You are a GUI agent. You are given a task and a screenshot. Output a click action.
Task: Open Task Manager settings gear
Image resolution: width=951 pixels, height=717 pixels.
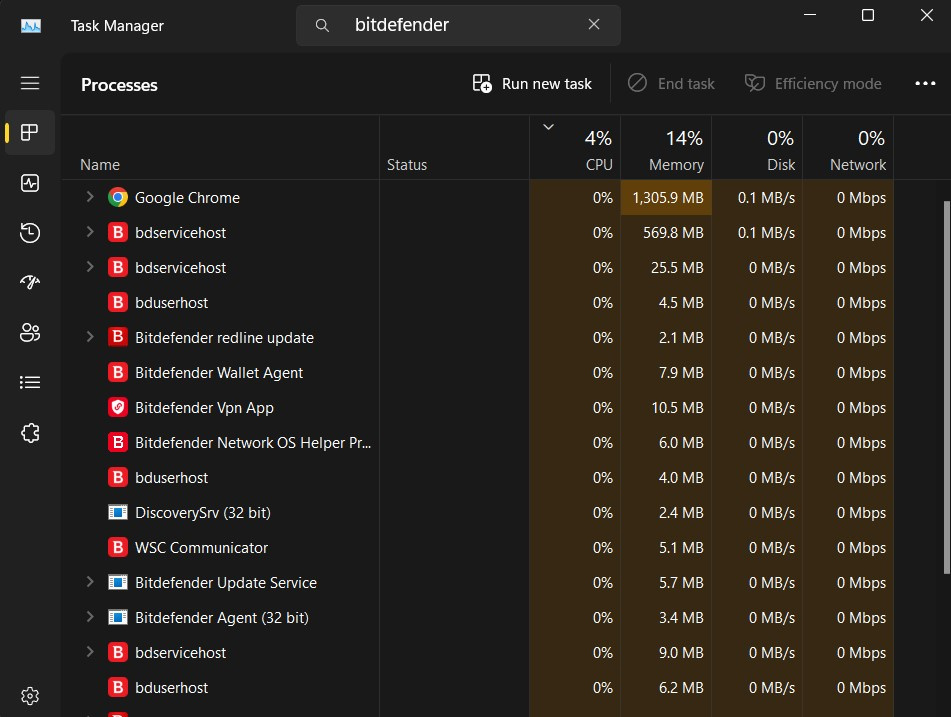pyautogui.click(x=30, y=696)
